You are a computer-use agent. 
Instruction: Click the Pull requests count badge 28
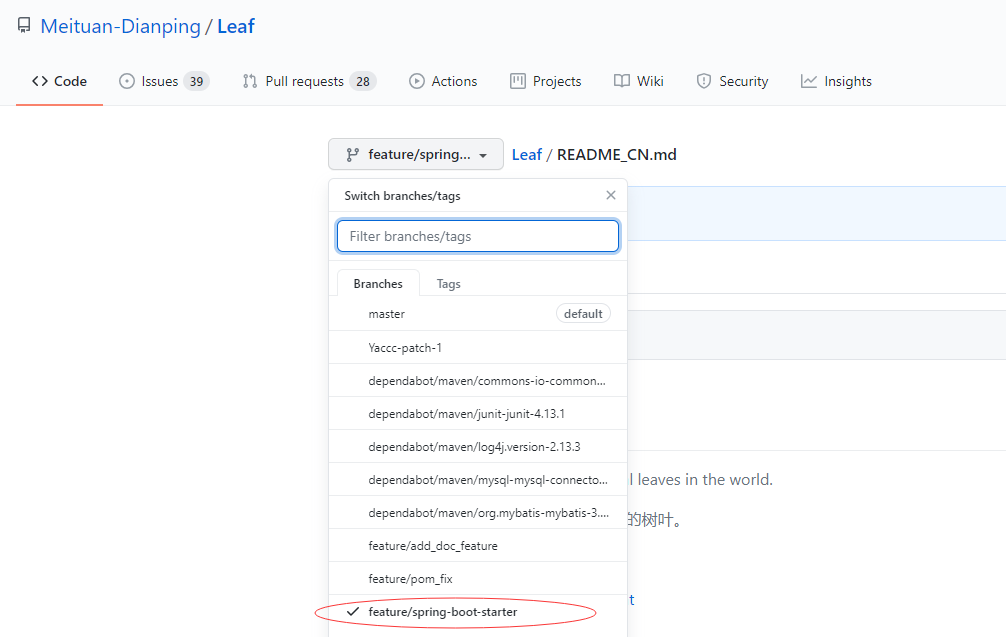click(x=363, y=81)
